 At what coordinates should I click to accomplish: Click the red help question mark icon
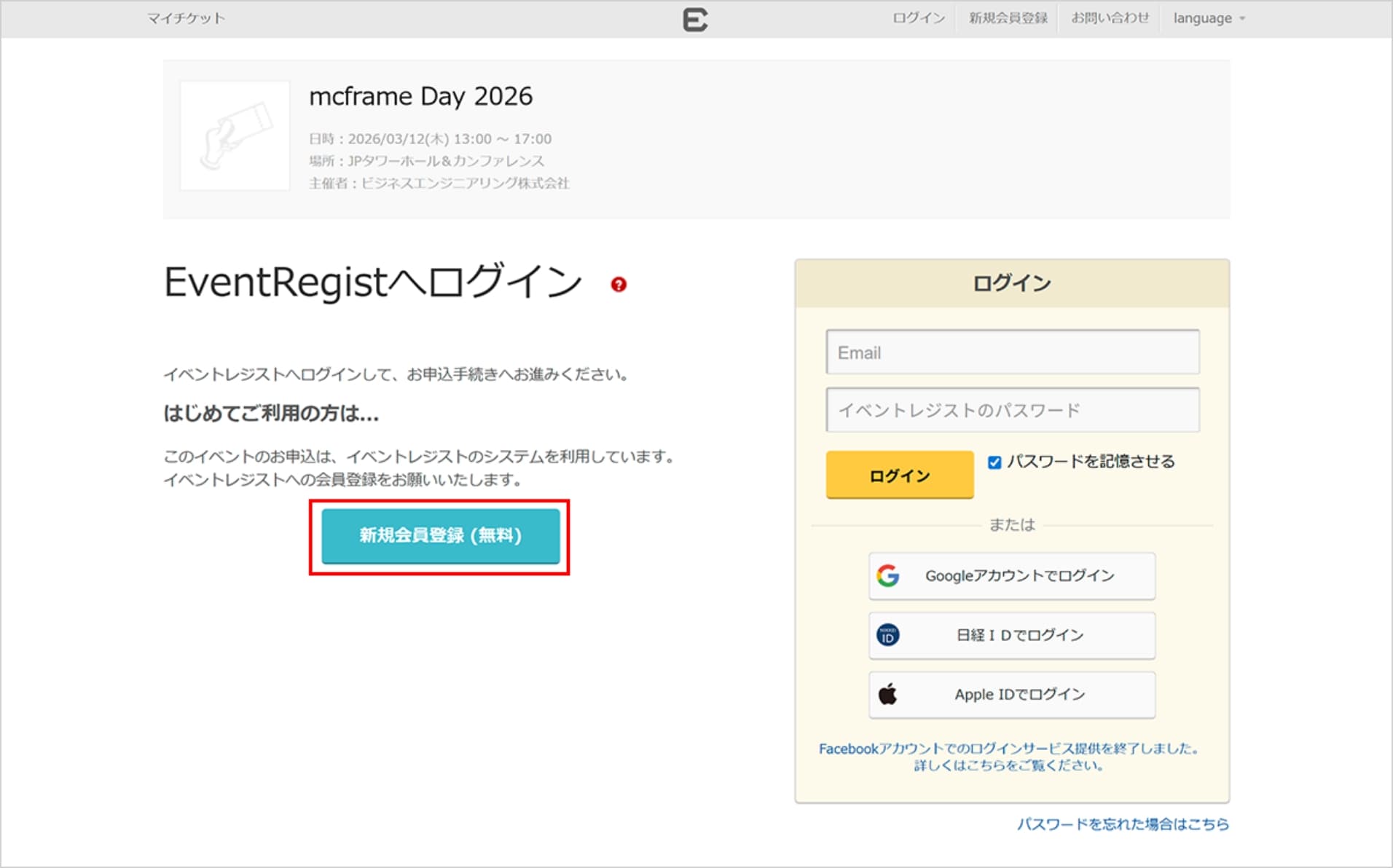(619, 285)
